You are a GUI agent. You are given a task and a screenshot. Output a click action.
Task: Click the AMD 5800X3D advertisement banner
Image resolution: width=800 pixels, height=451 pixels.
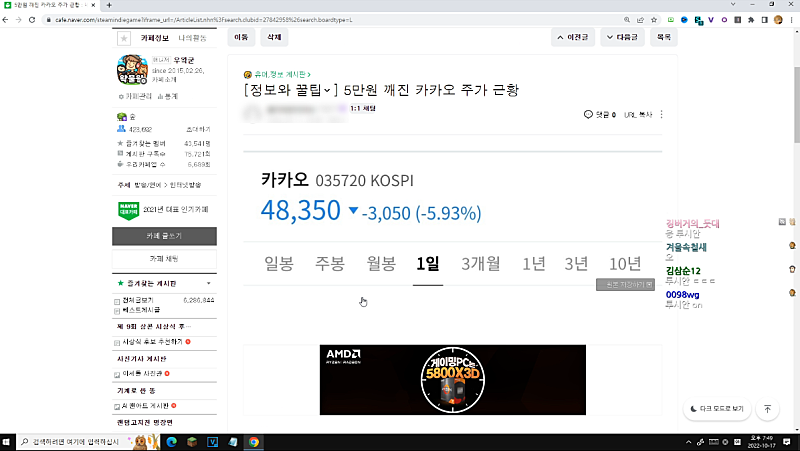coord(453,380)
